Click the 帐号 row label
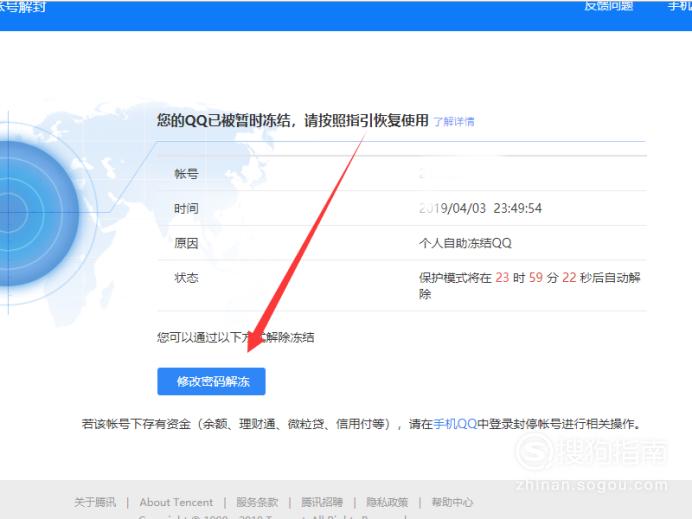Viewport: 692px width, 519px height. tap(186, 174)
